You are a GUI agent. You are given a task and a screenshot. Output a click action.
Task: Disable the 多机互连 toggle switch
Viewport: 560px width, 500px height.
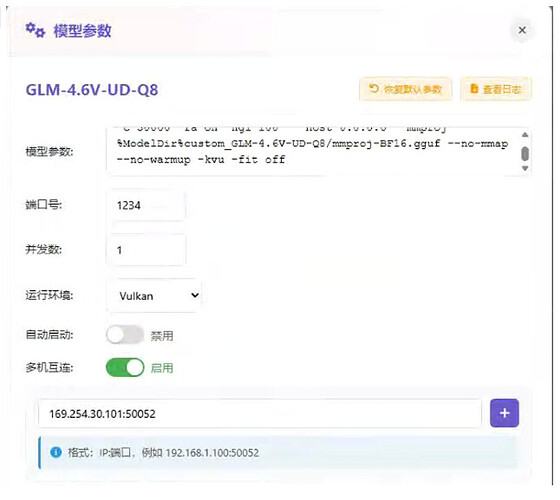click(x=125, y=368)
